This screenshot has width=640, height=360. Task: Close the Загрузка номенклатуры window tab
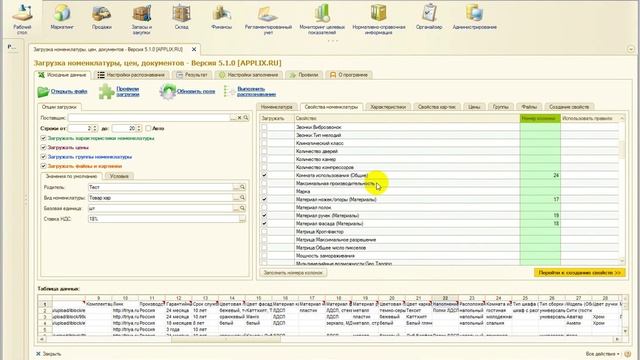coord(194,49)
